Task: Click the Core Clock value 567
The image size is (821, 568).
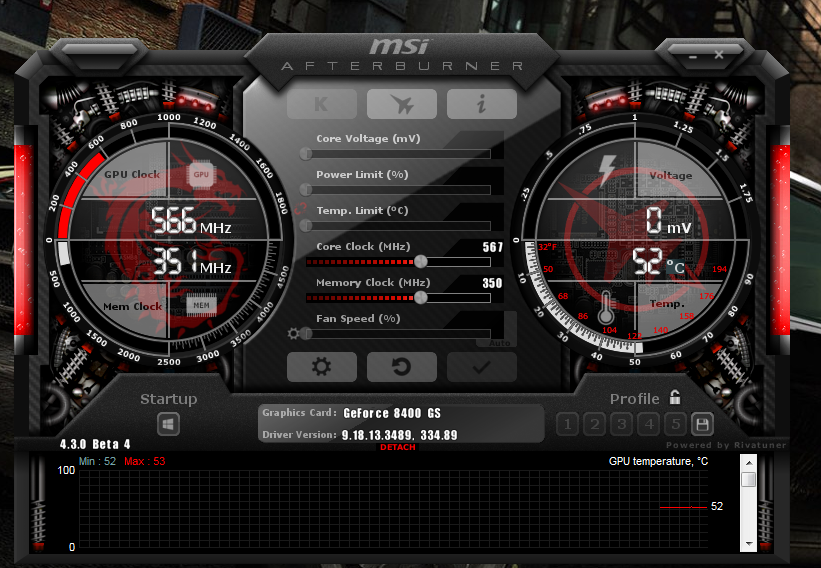Action: point(493,247)
